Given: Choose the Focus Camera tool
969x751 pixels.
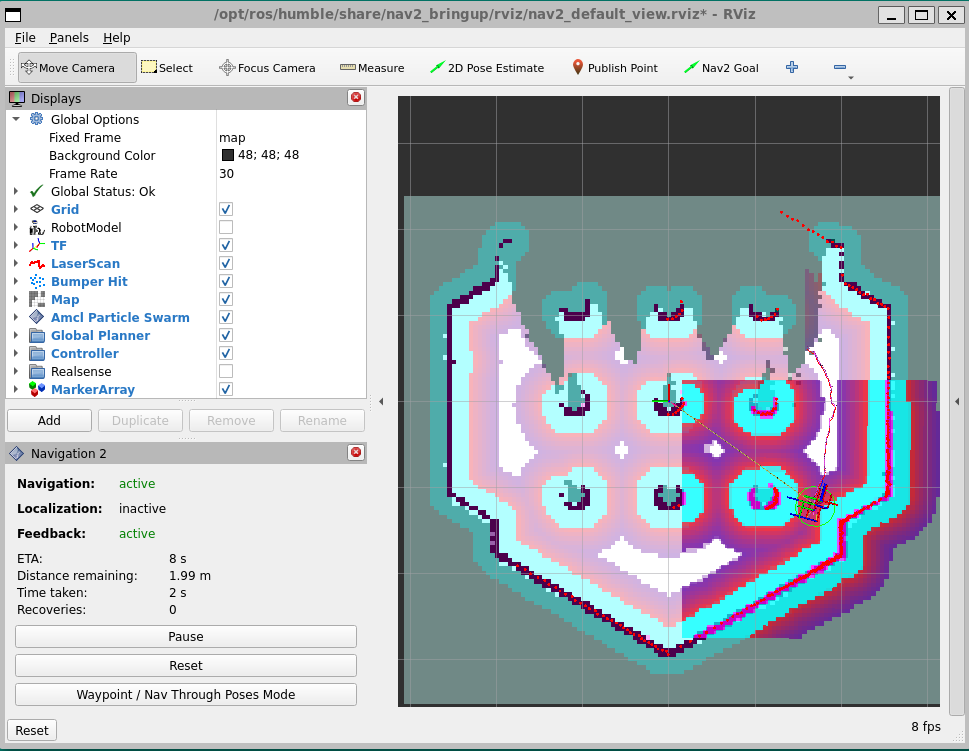Looking at the screenshot, I should [x=267, y=68].
